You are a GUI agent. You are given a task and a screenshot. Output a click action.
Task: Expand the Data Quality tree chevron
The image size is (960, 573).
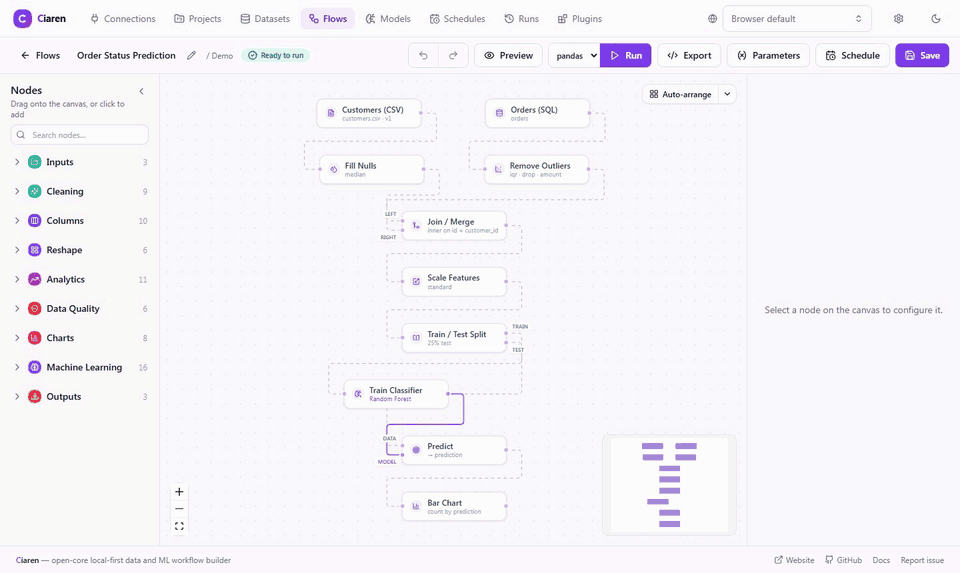(x=17, y=309)
